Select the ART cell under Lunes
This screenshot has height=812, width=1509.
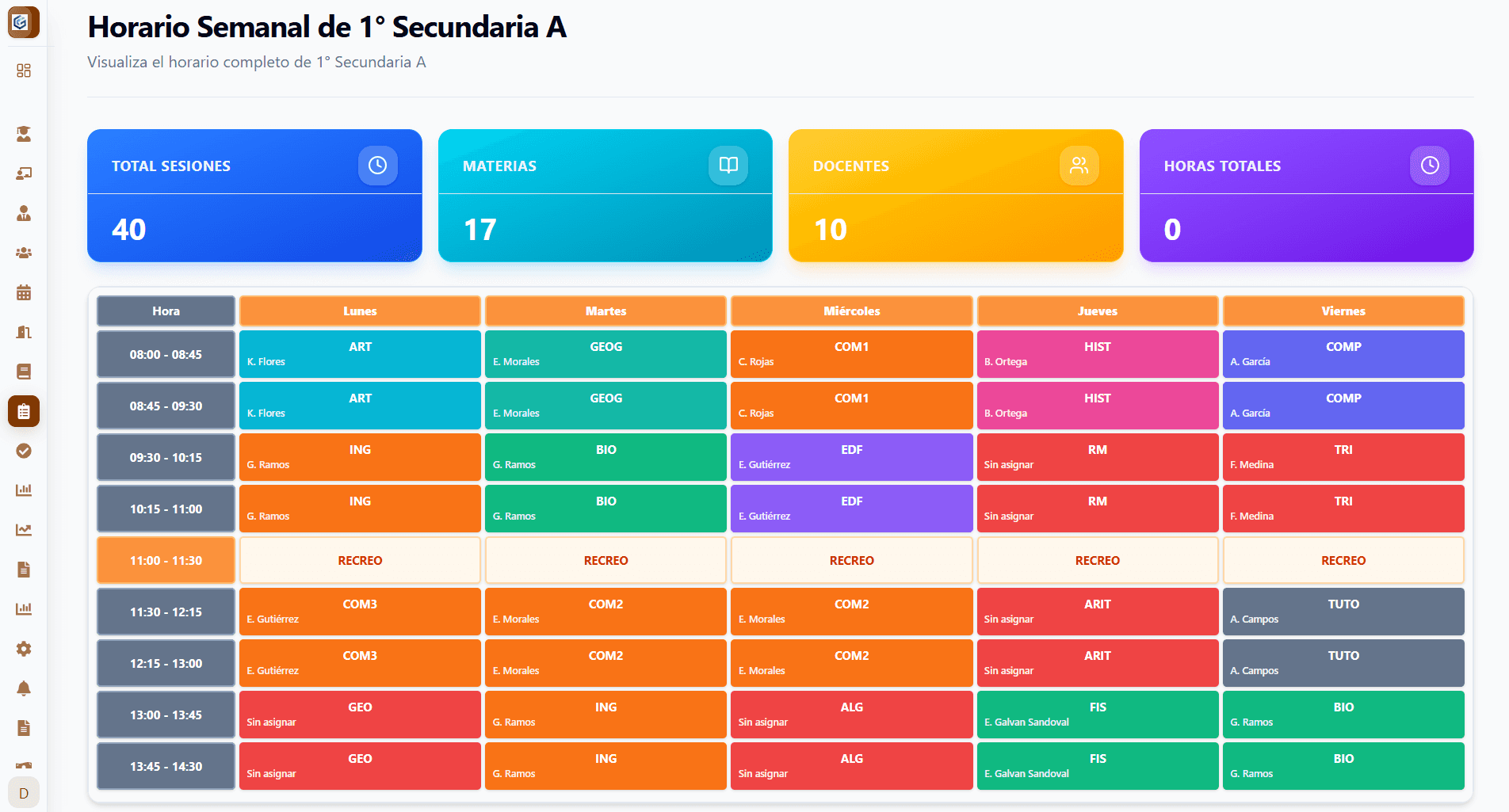(x=360, y=354)
